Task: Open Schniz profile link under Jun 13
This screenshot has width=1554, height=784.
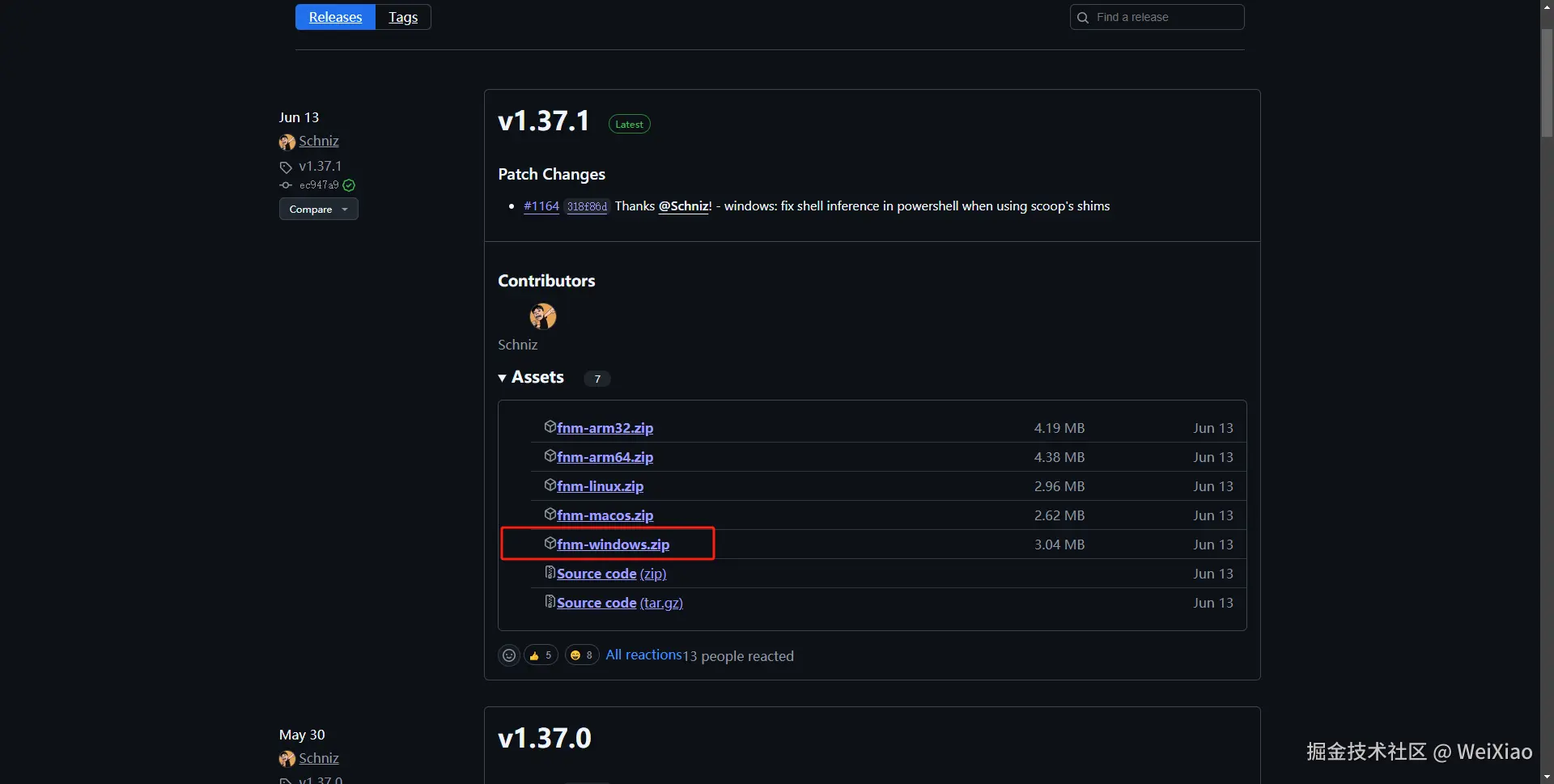Action: pos(319,141)
